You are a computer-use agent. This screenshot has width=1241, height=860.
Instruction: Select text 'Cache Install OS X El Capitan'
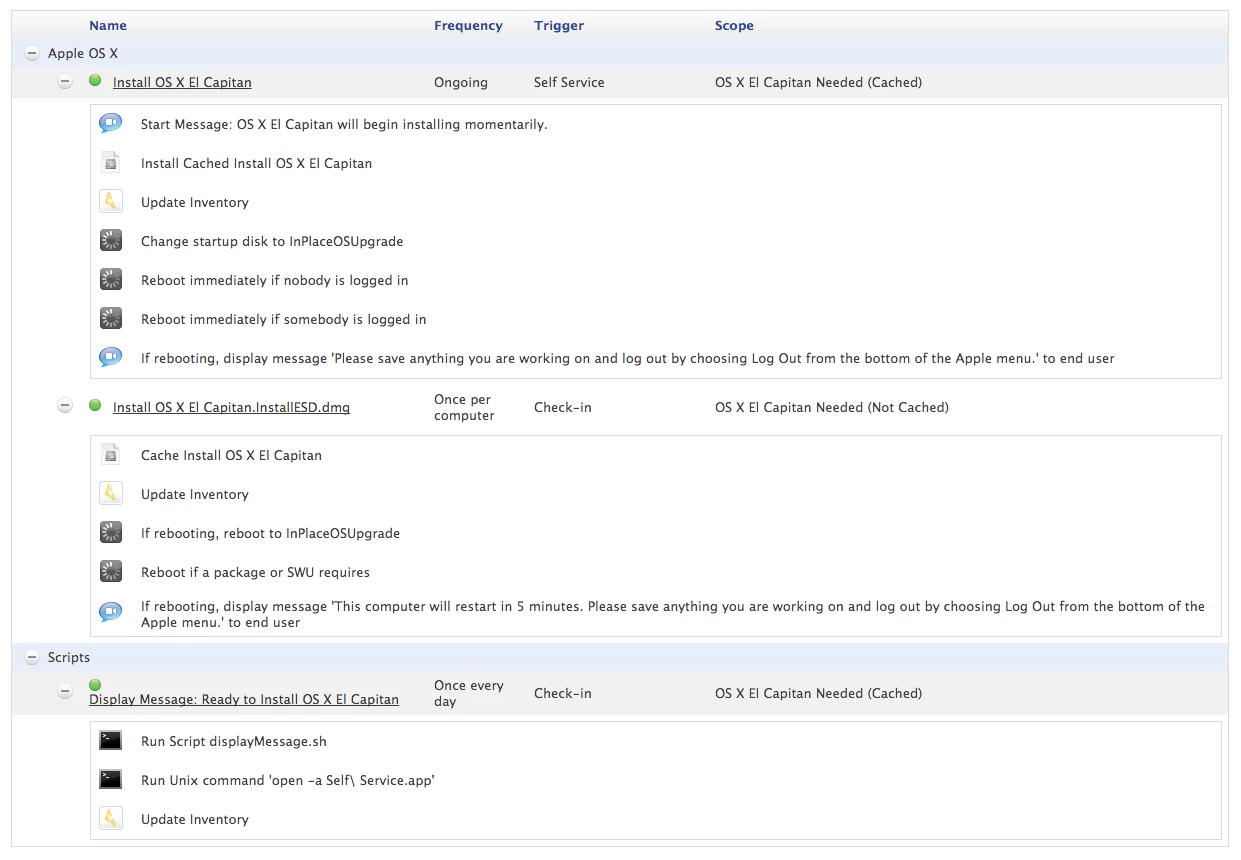coord(231,456)
